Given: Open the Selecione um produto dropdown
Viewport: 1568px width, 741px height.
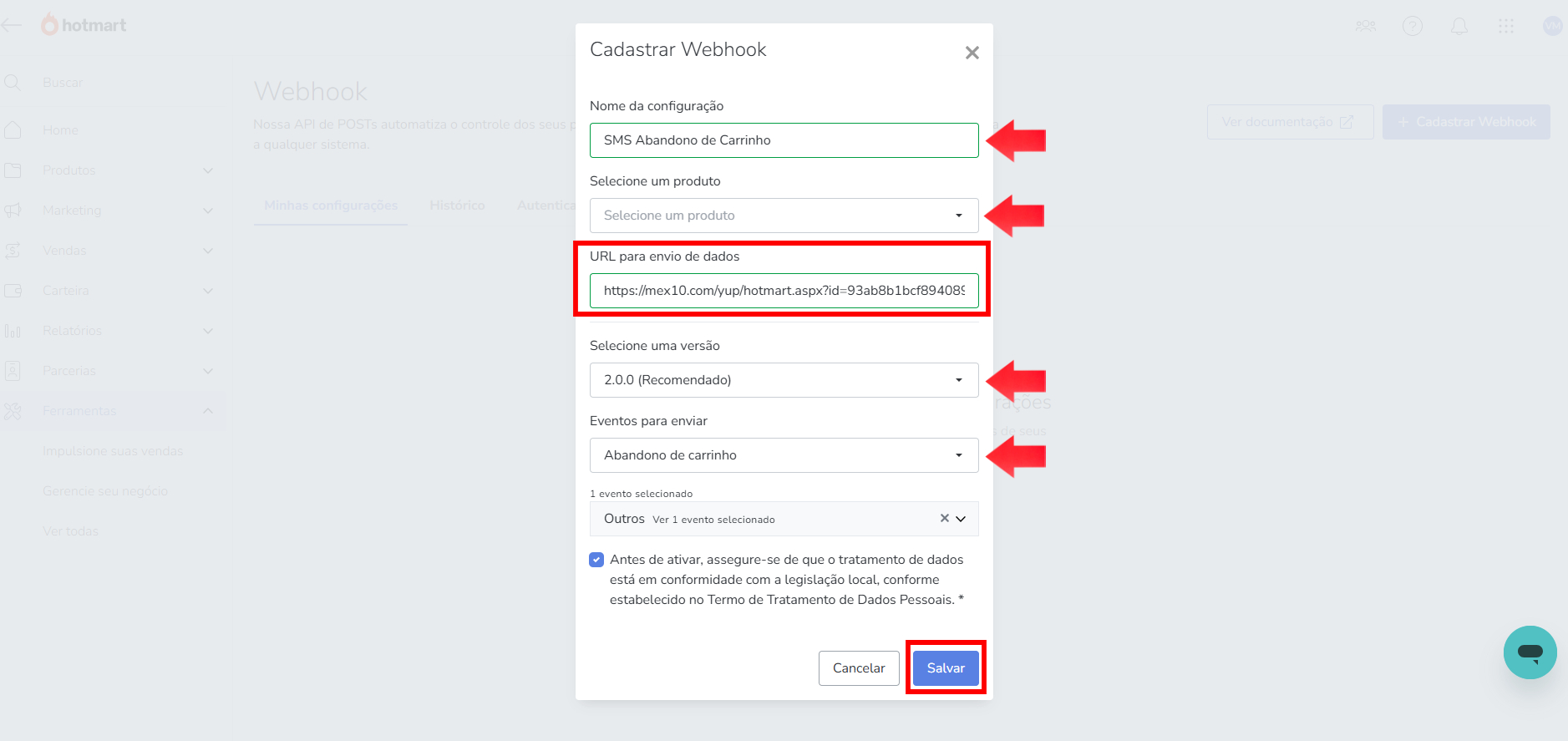Looking at the screenshot, I should coord(784,216).
